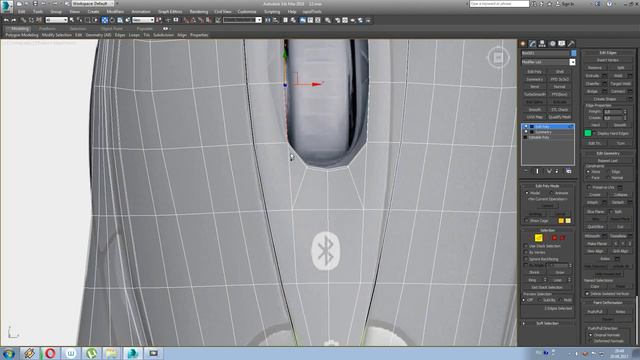
Task: Toggle Ignore Backfacing checkbox
Action: tap(526, 259)
